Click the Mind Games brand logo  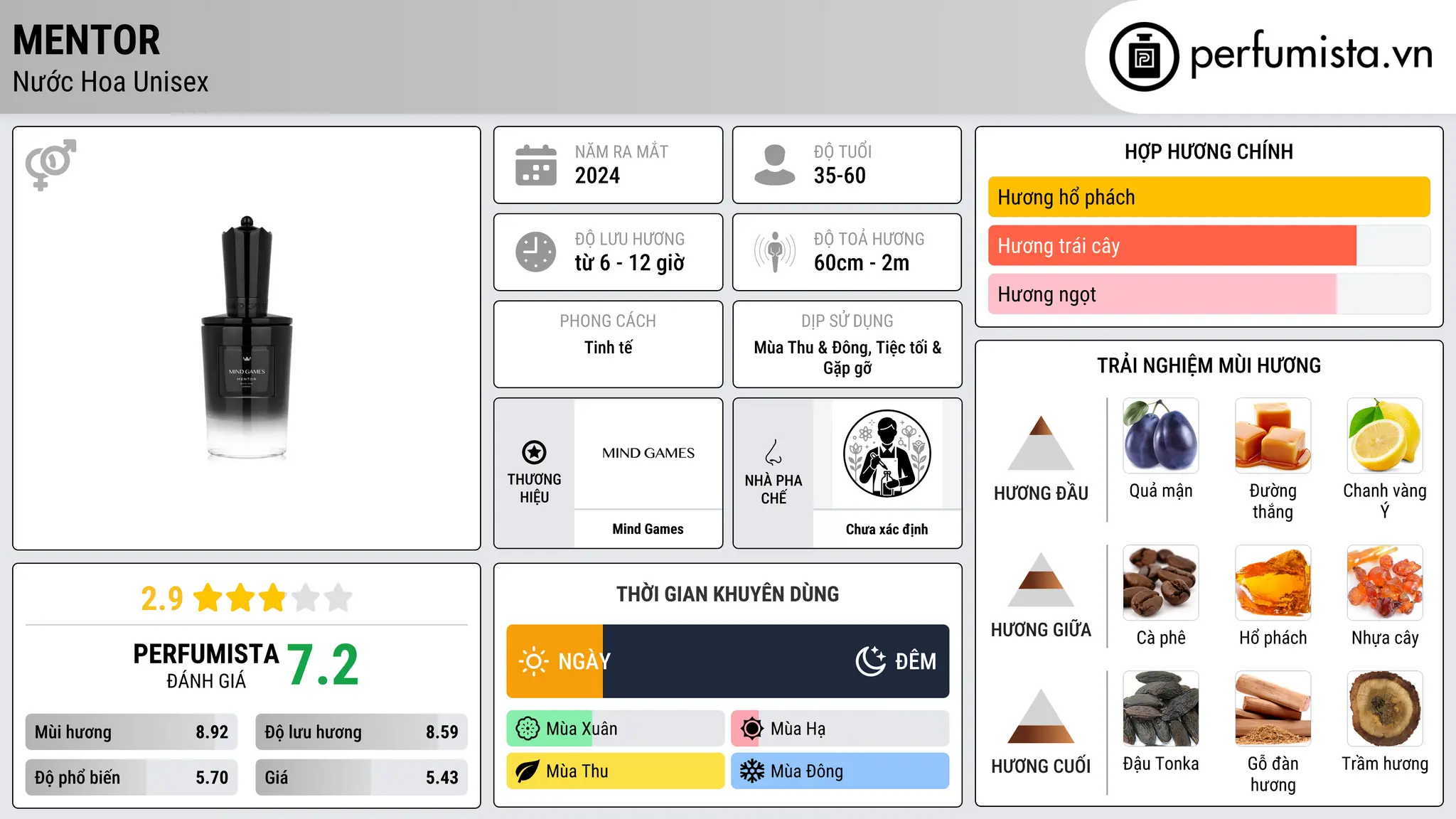[648, 453]
